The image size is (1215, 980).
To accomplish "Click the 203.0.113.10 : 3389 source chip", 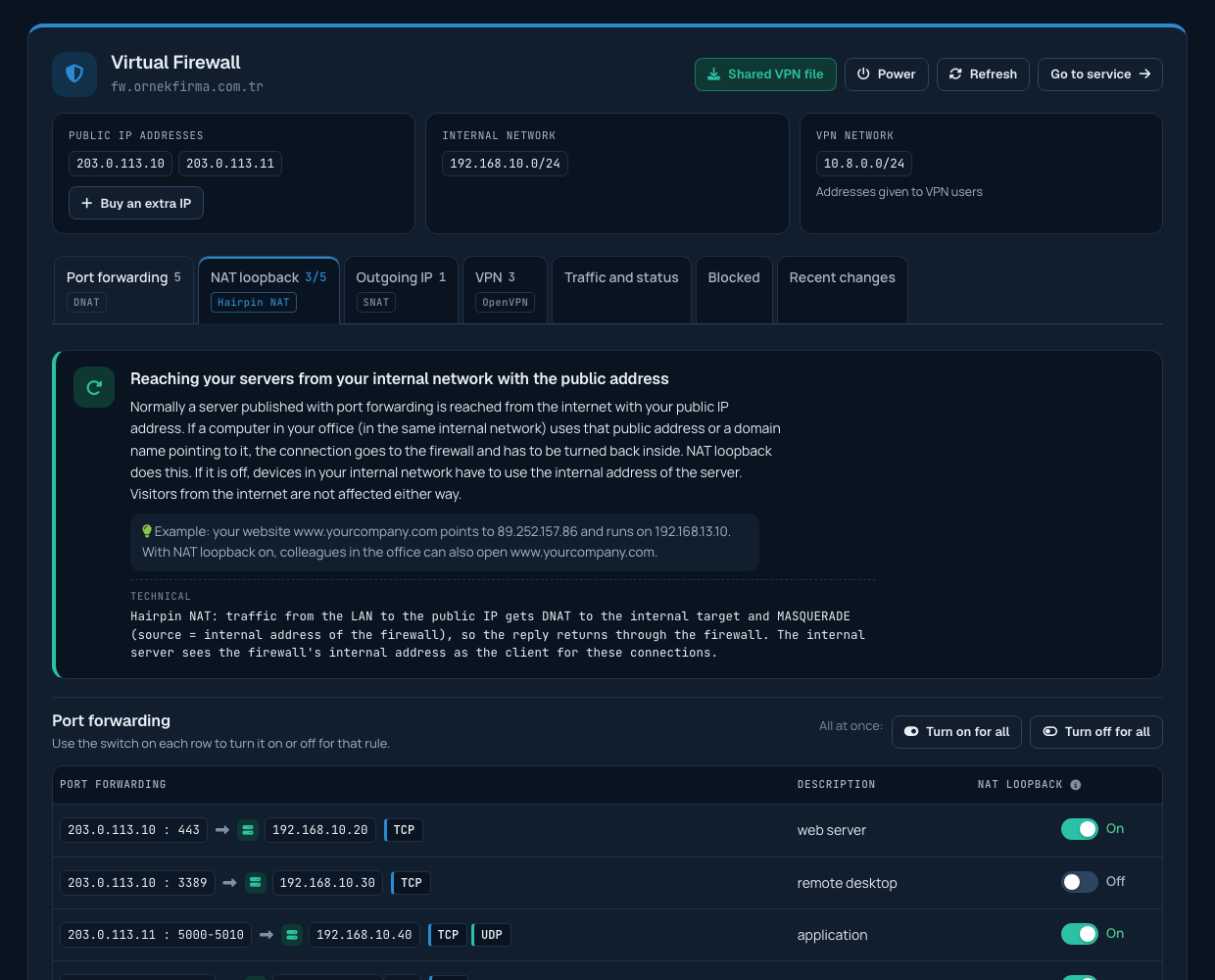I will (x=137, y=883).
